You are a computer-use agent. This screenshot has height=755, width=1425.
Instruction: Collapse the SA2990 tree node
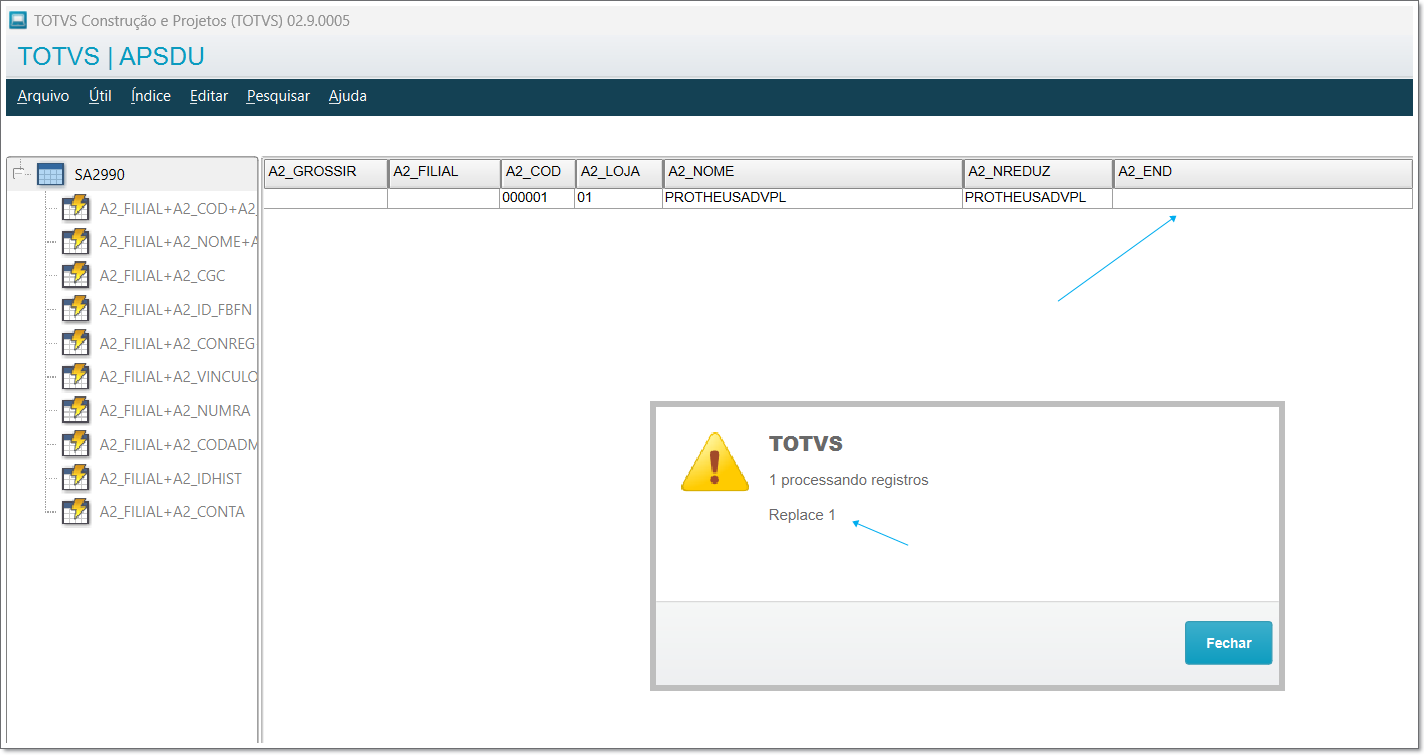(x=17, y=174)
